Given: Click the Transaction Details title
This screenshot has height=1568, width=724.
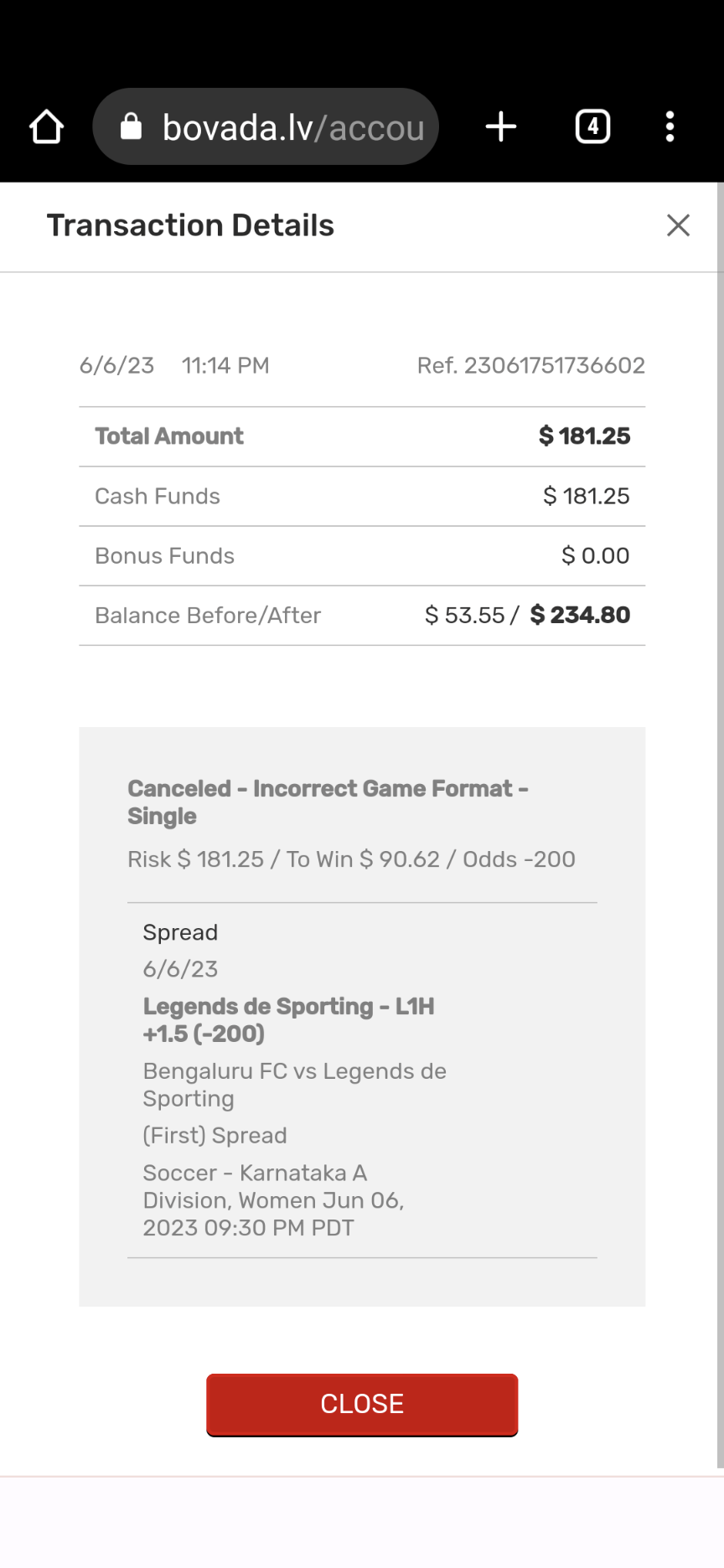Looking at the screenshot, I should click(x=190, y=225).
